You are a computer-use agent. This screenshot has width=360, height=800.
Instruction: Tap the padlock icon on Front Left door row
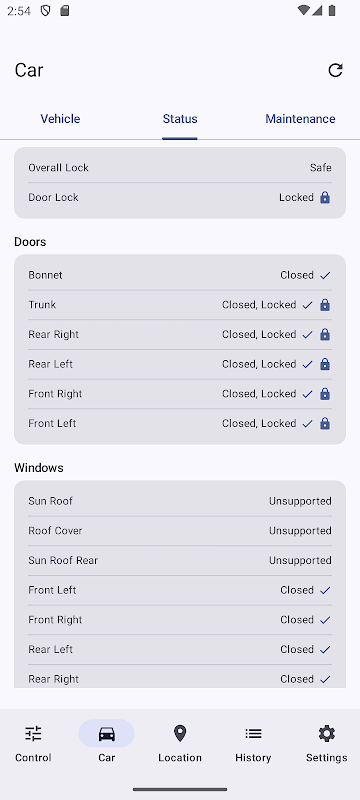pyautogui.click(x=325, y=423)
